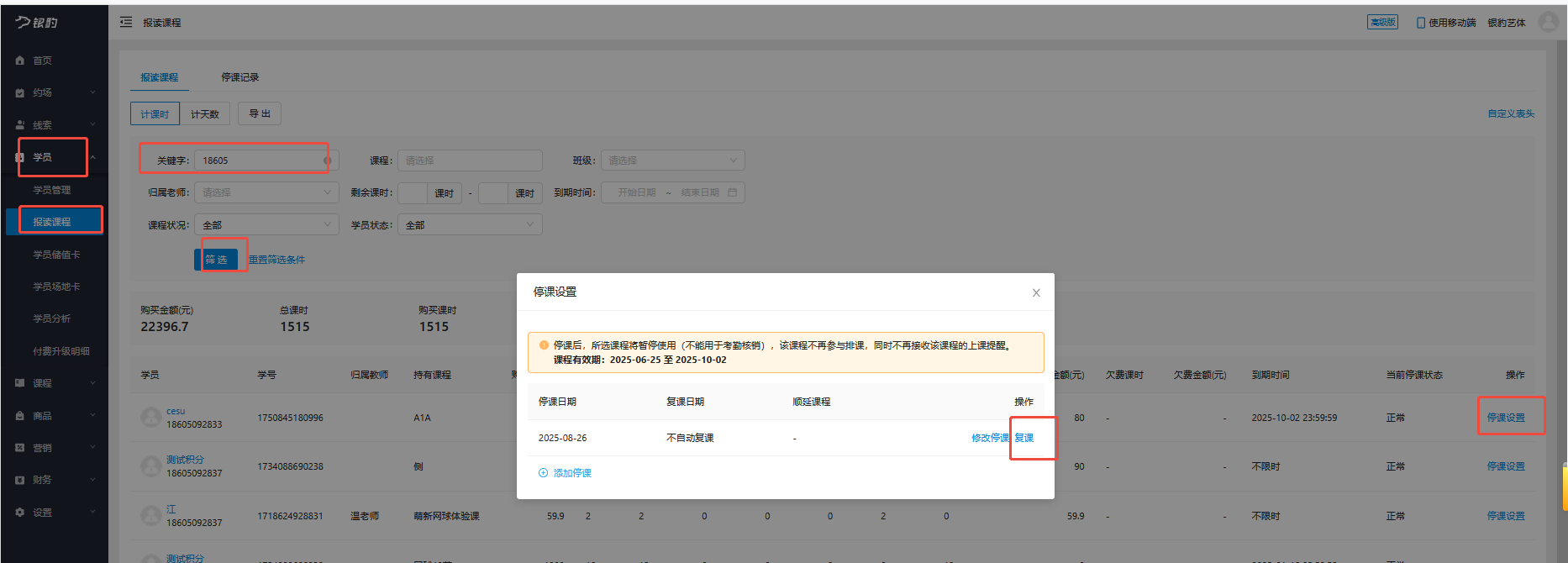Collapse the 学员 sidebar menu chevron
1568x563 pixels.
click(92, 157)
